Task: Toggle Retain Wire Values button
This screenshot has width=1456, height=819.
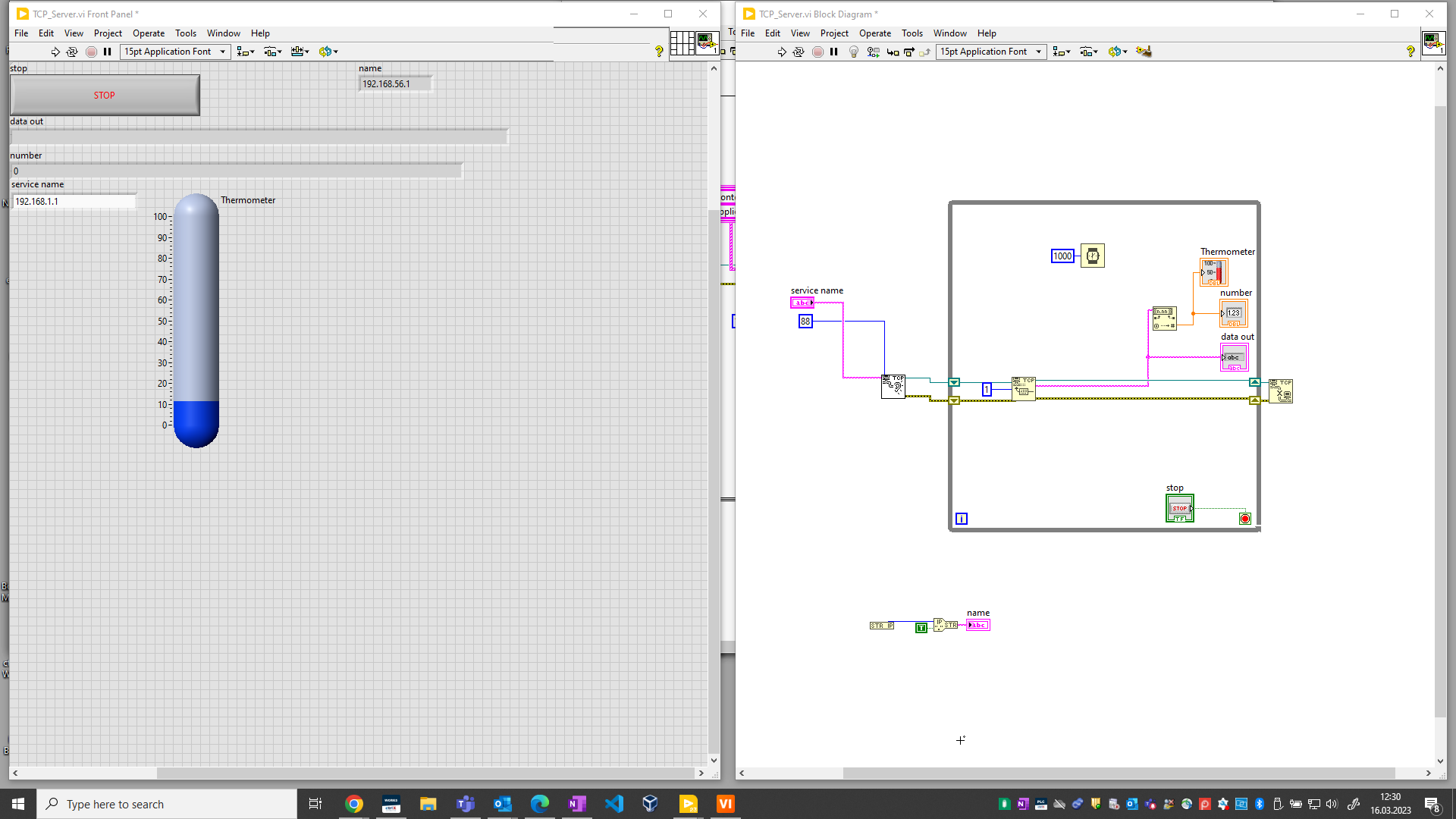Action: [874, 52]
